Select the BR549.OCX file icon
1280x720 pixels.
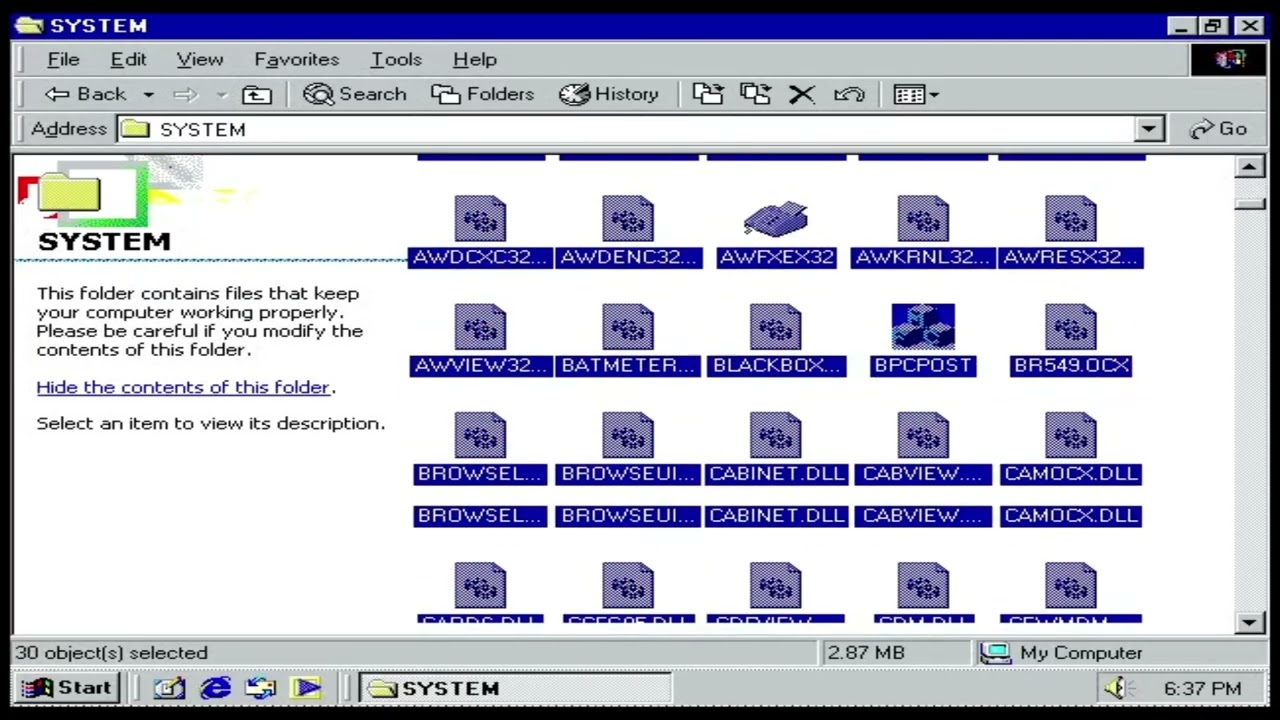[1071, 328]
